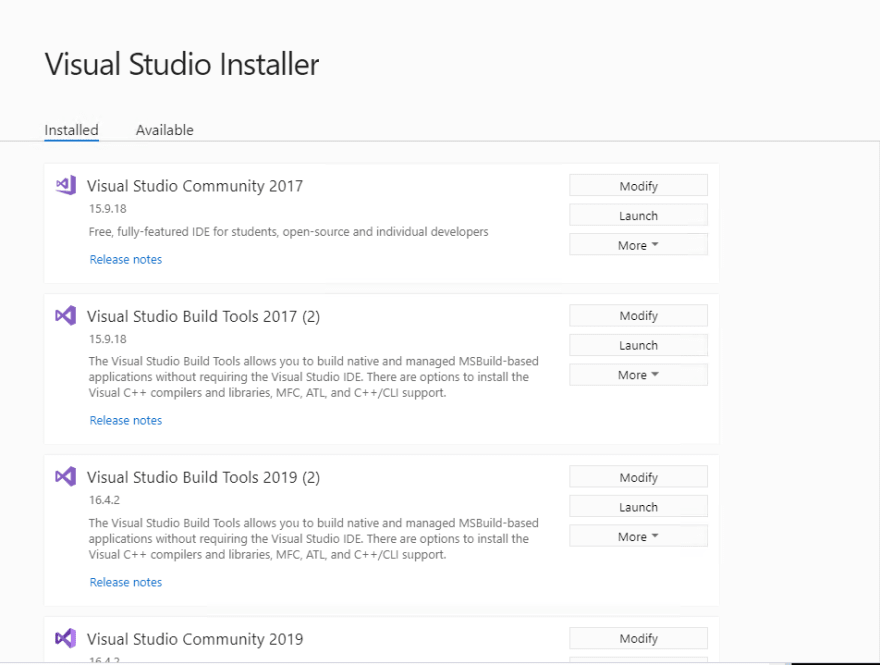This screenshot has height=665, width=880.
Task: Click the Visual Studio Build Tools 2019 icon
Action: click(x=66, y=476)
